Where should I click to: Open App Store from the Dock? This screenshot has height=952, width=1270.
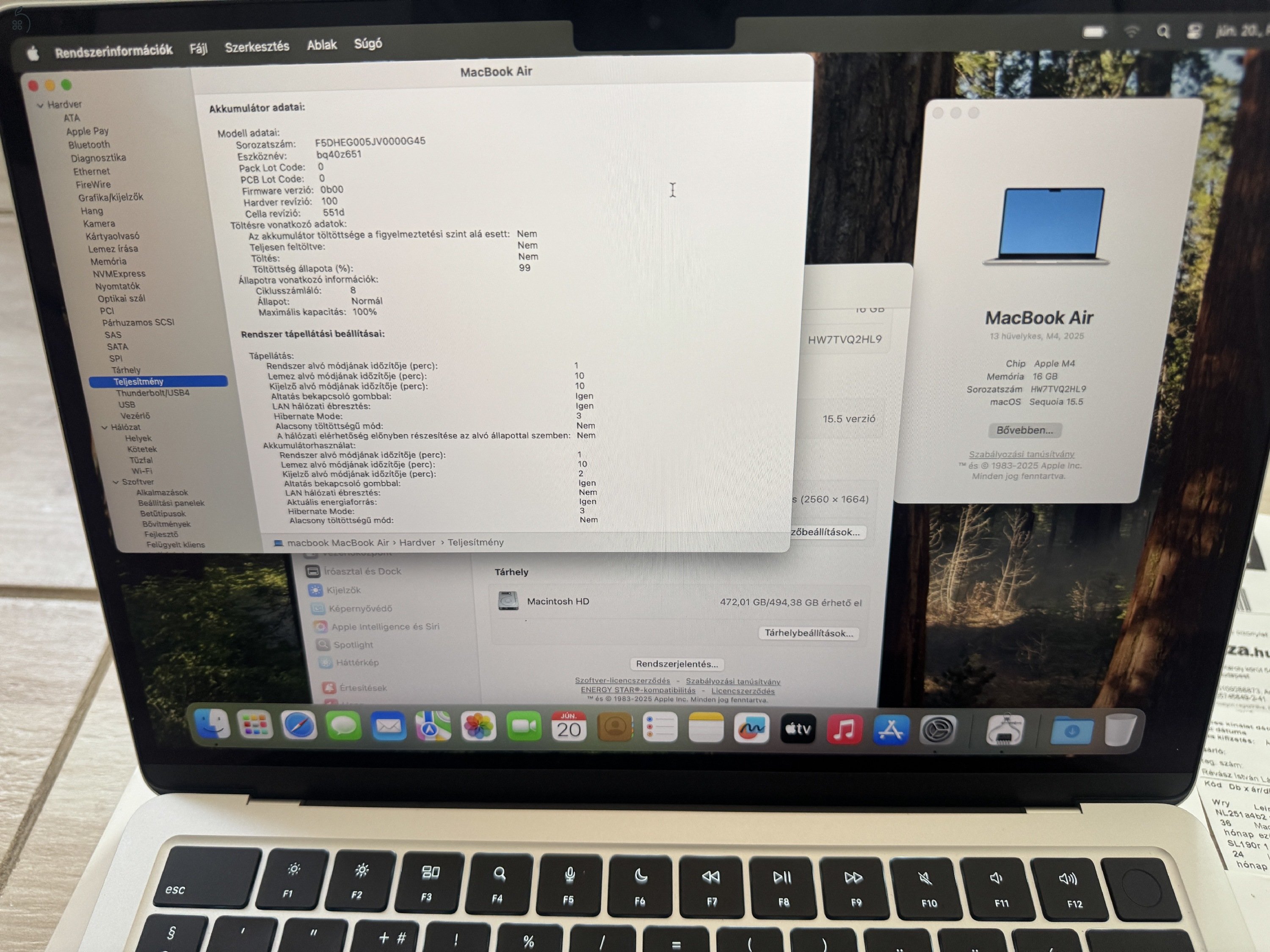click(x=891, y=730)
